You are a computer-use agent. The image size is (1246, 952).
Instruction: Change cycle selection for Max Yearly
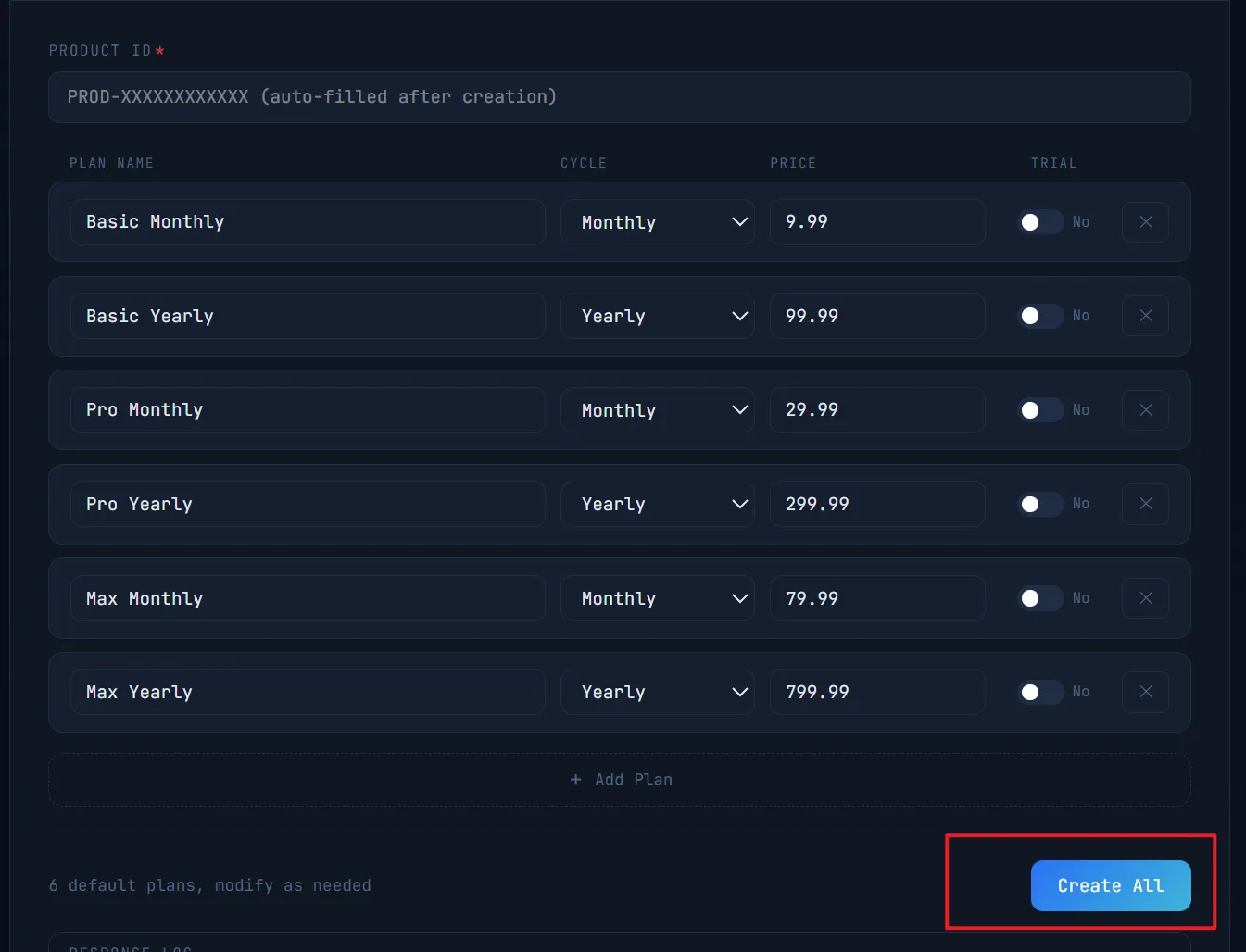(657, 692)
